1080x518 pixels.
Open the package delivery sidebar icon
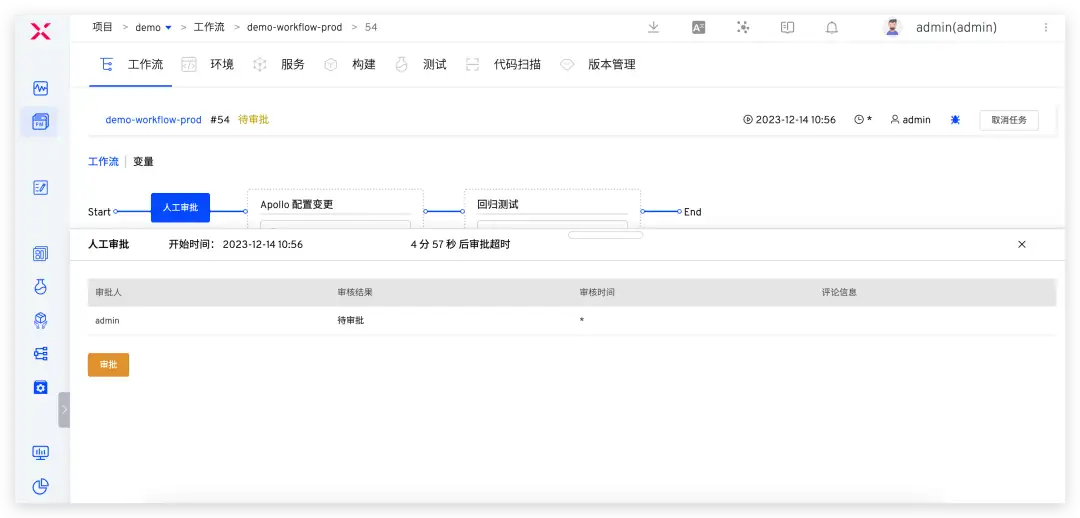41,320
